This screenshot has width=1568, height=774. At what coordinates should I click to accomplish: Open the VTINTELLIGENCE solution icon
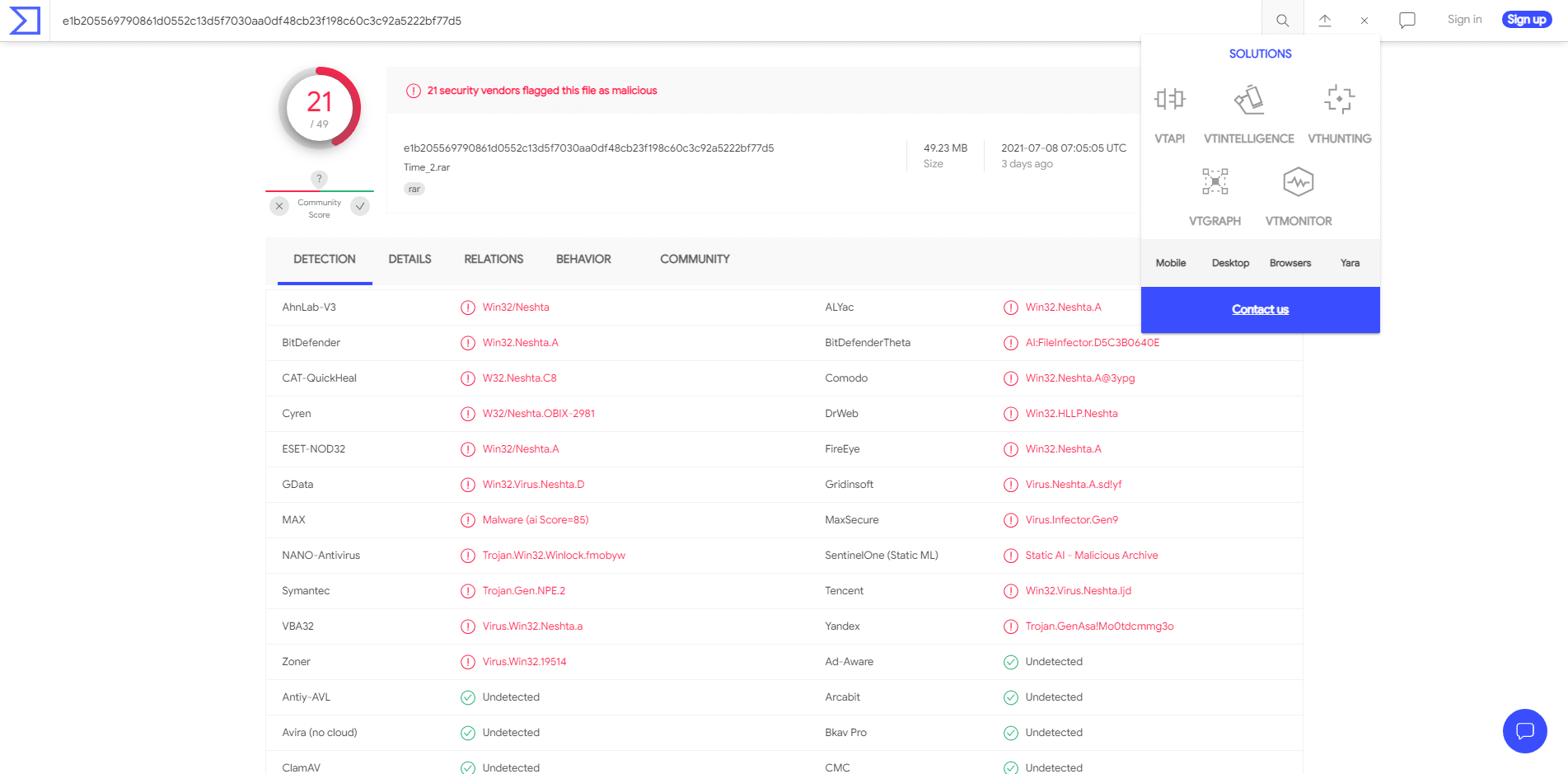[x=1248, y=100]
